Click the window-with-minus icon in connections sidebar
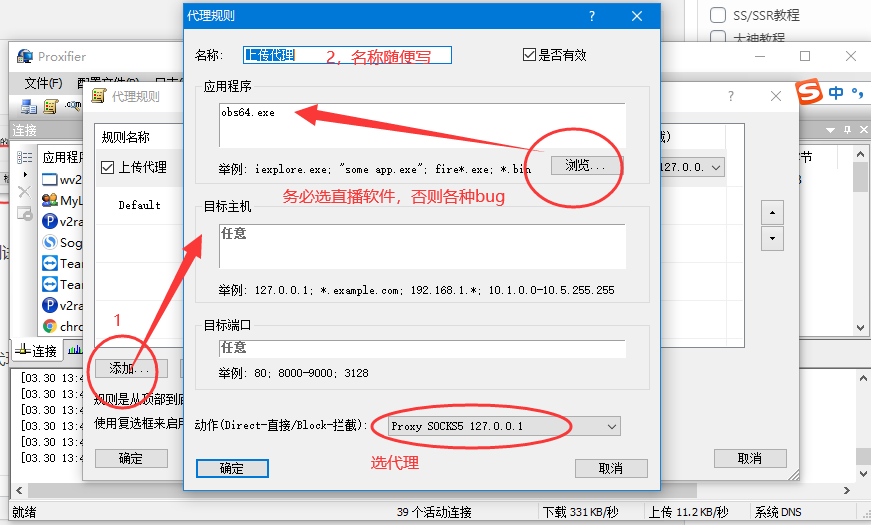Image resolution: width=871 pixels, height=525 pixels. point(24,213)
